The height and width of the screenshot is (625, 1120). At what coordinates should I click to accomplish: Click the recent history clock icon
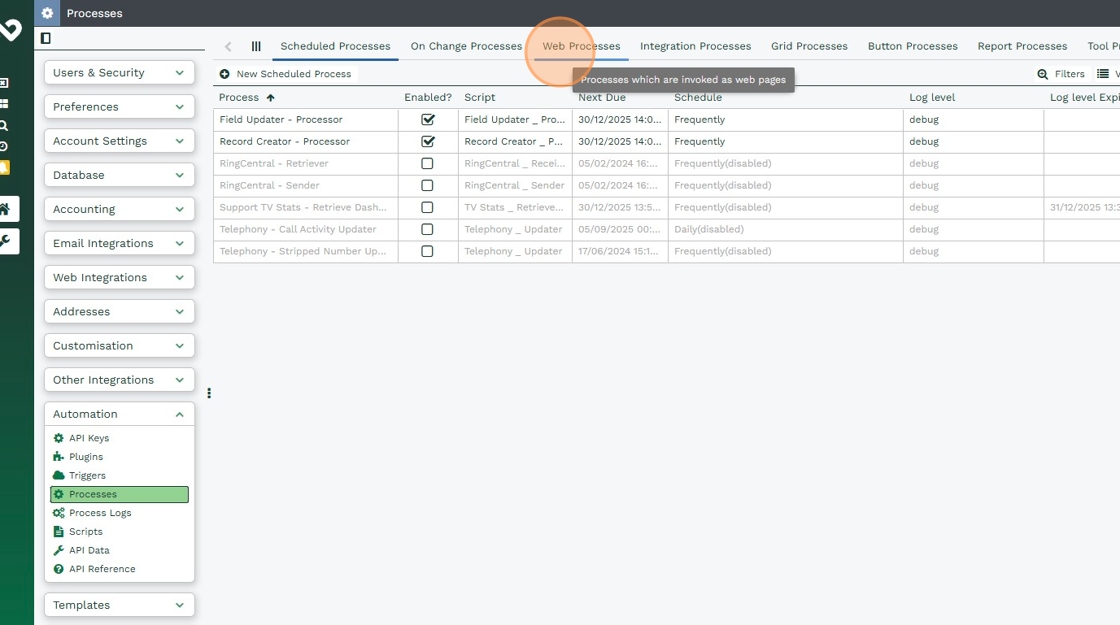point(4,146)
